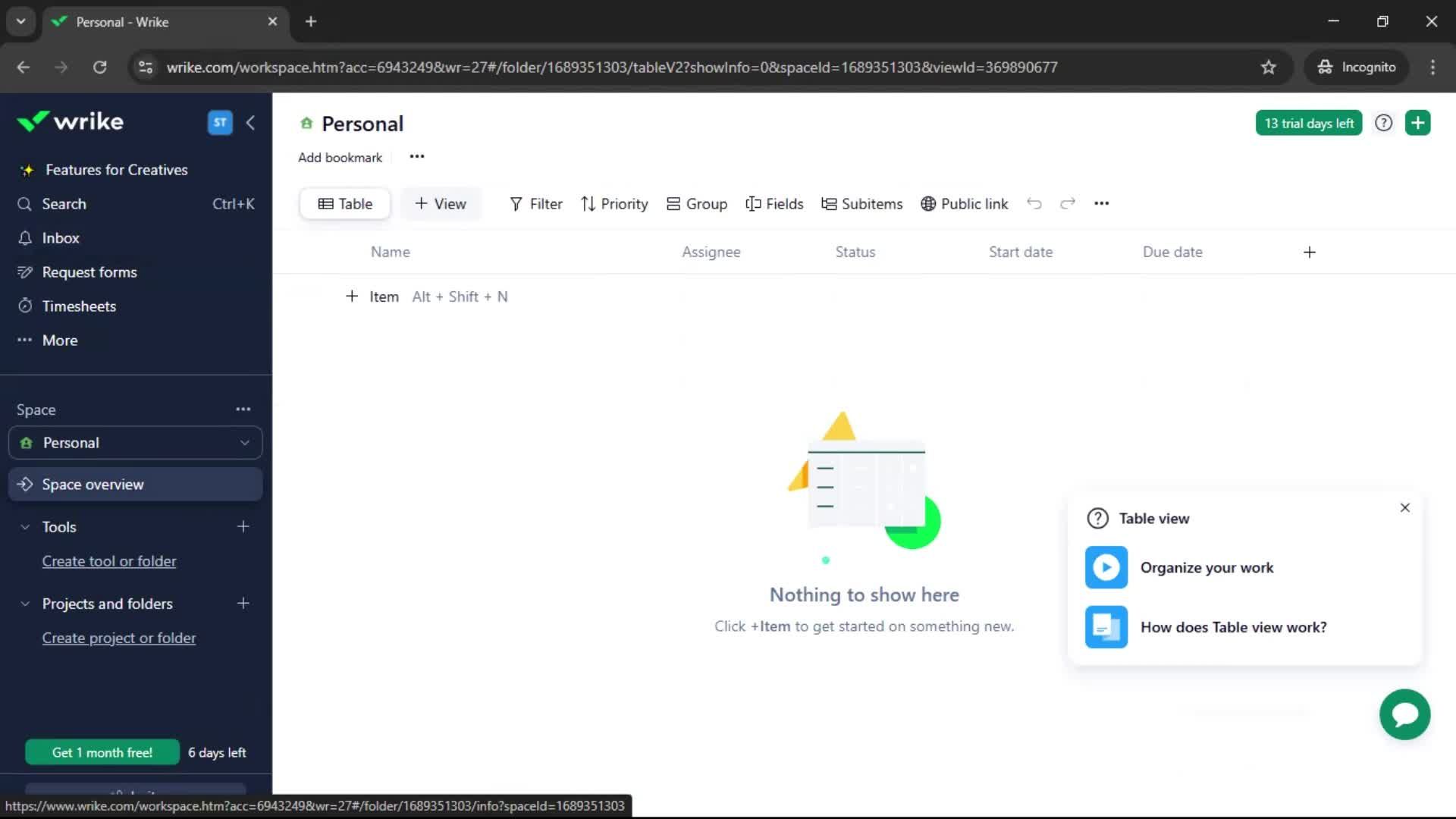This screenshot has height=819, width=1456.
Task: Collapse Projects and folders chevron
Action: [25, 604]
